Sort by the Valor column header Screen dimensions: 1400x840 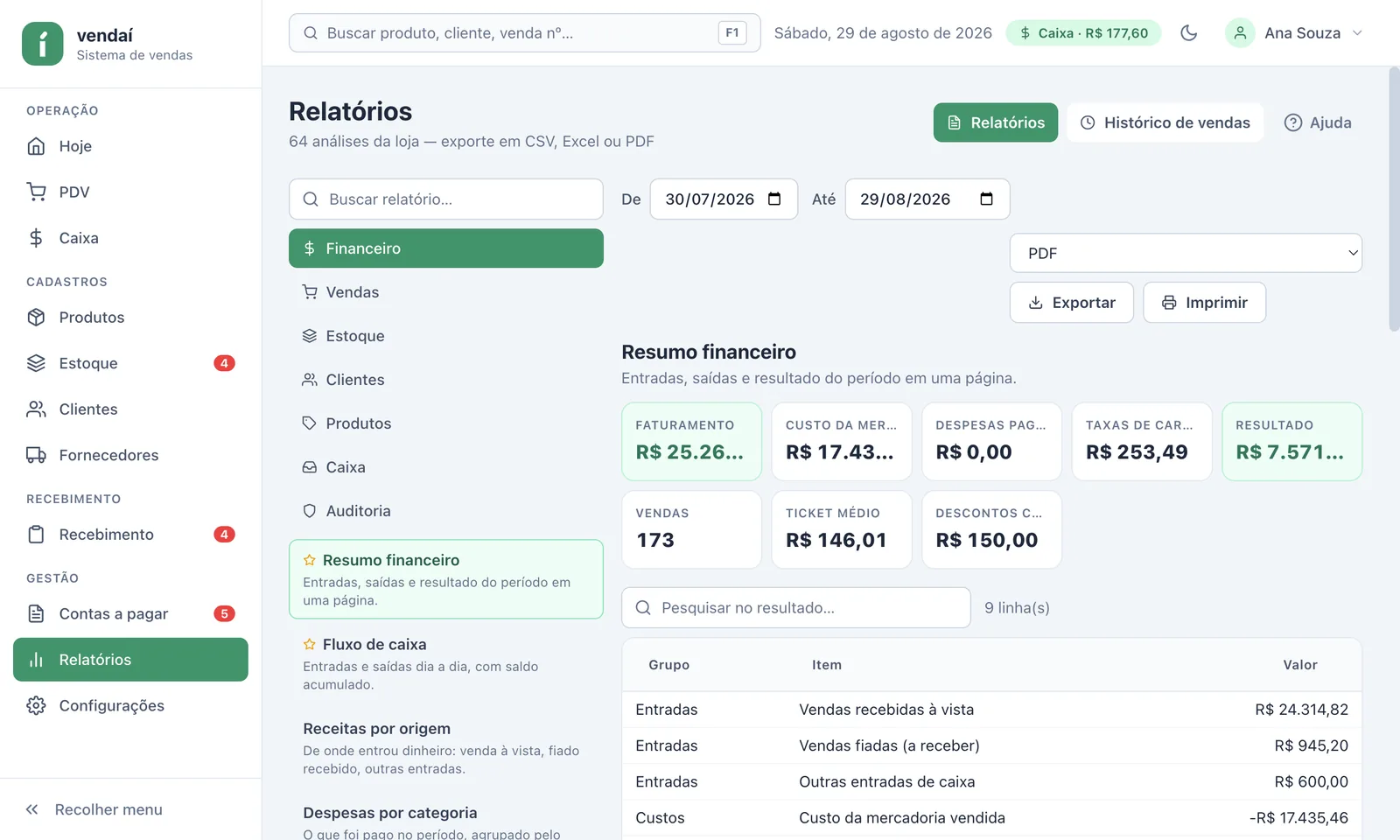[1300, 665]
